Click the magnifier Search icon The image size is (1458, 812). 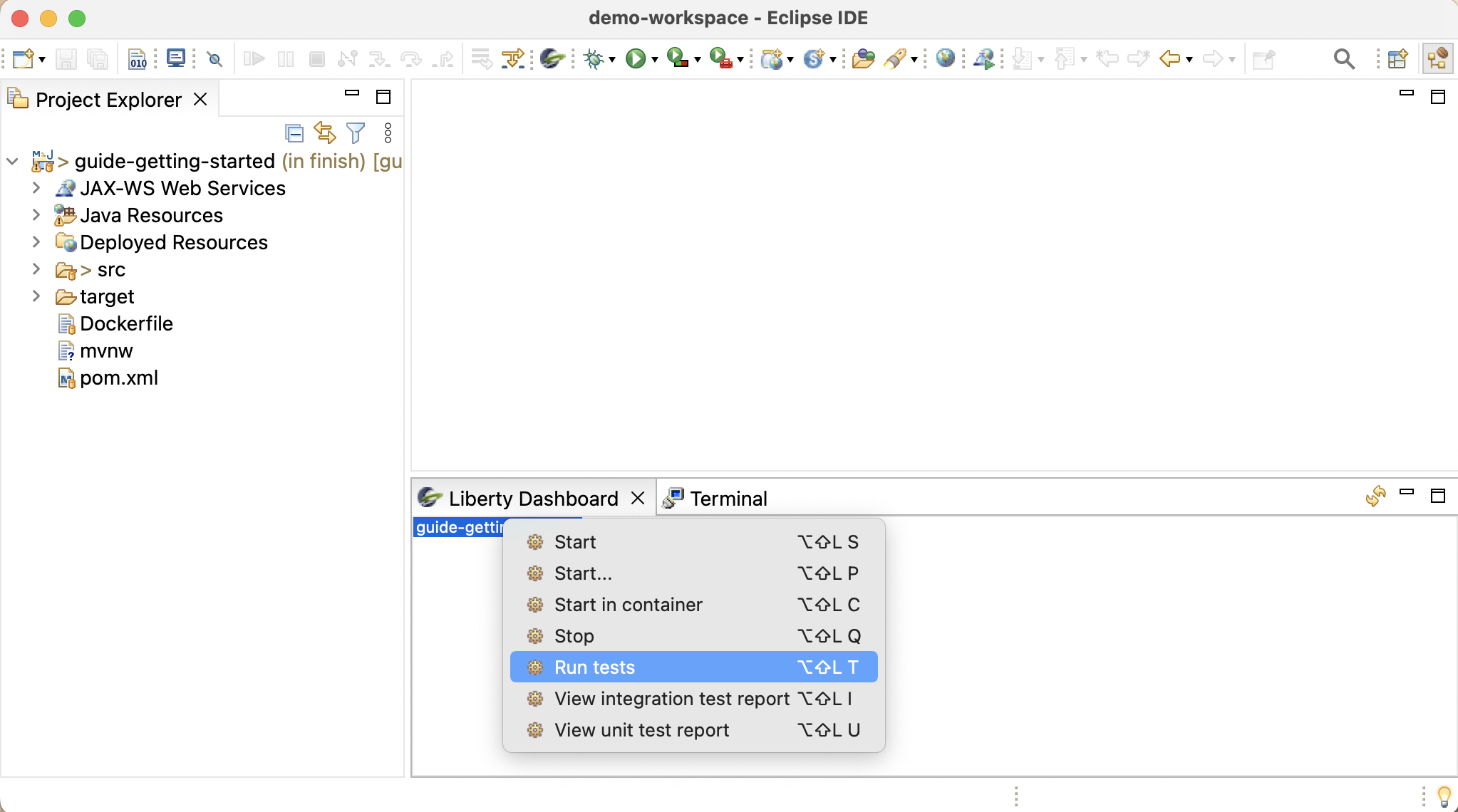coord(1344,58)
